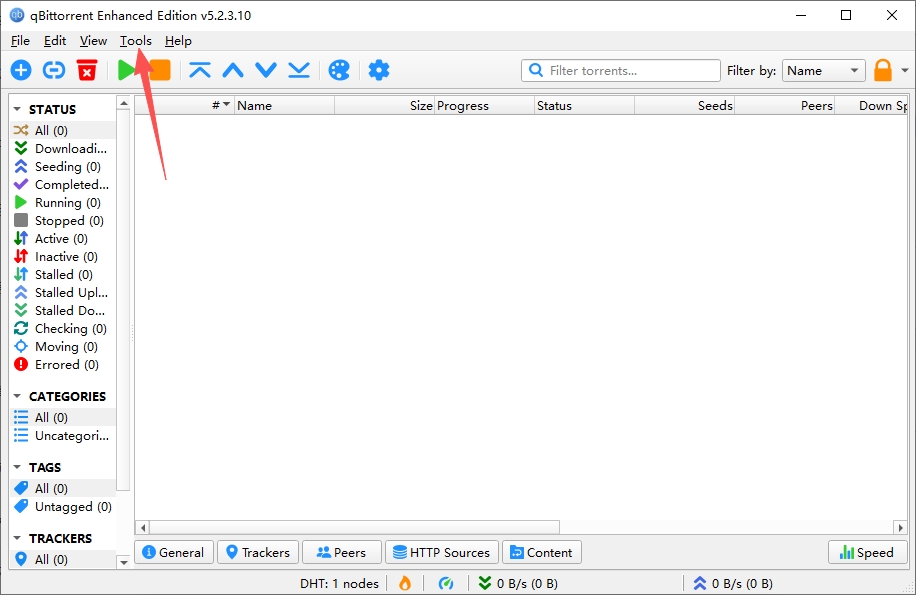Select the Untagged (0) filter
Viewport: 916px width, 595px height.
pyautogui.click(x=63, y=507)
